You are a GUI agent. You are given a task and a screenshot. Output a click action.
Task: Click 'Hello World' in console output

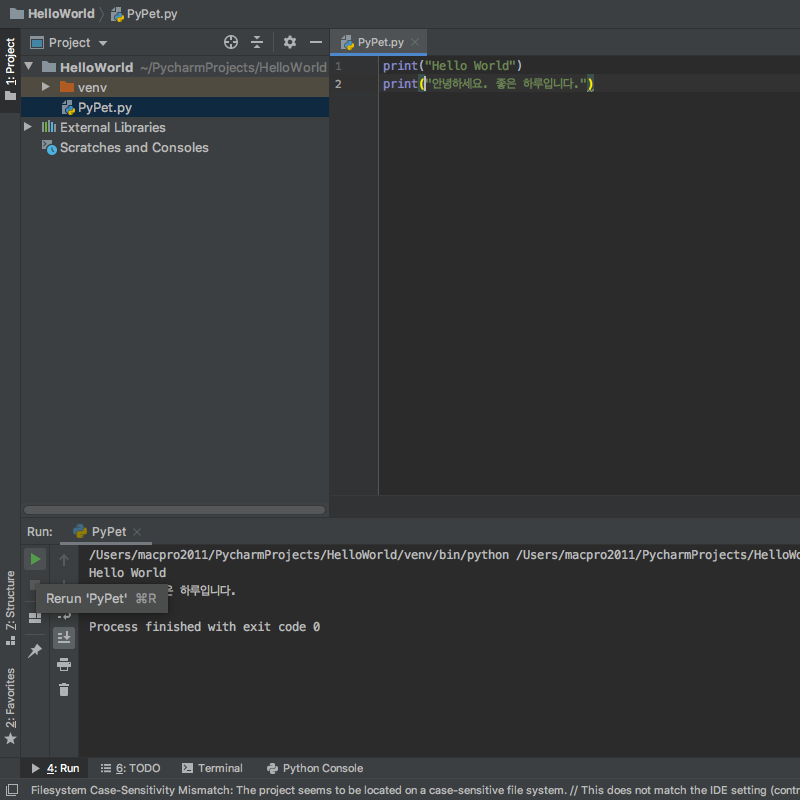(x=128, y=572)
